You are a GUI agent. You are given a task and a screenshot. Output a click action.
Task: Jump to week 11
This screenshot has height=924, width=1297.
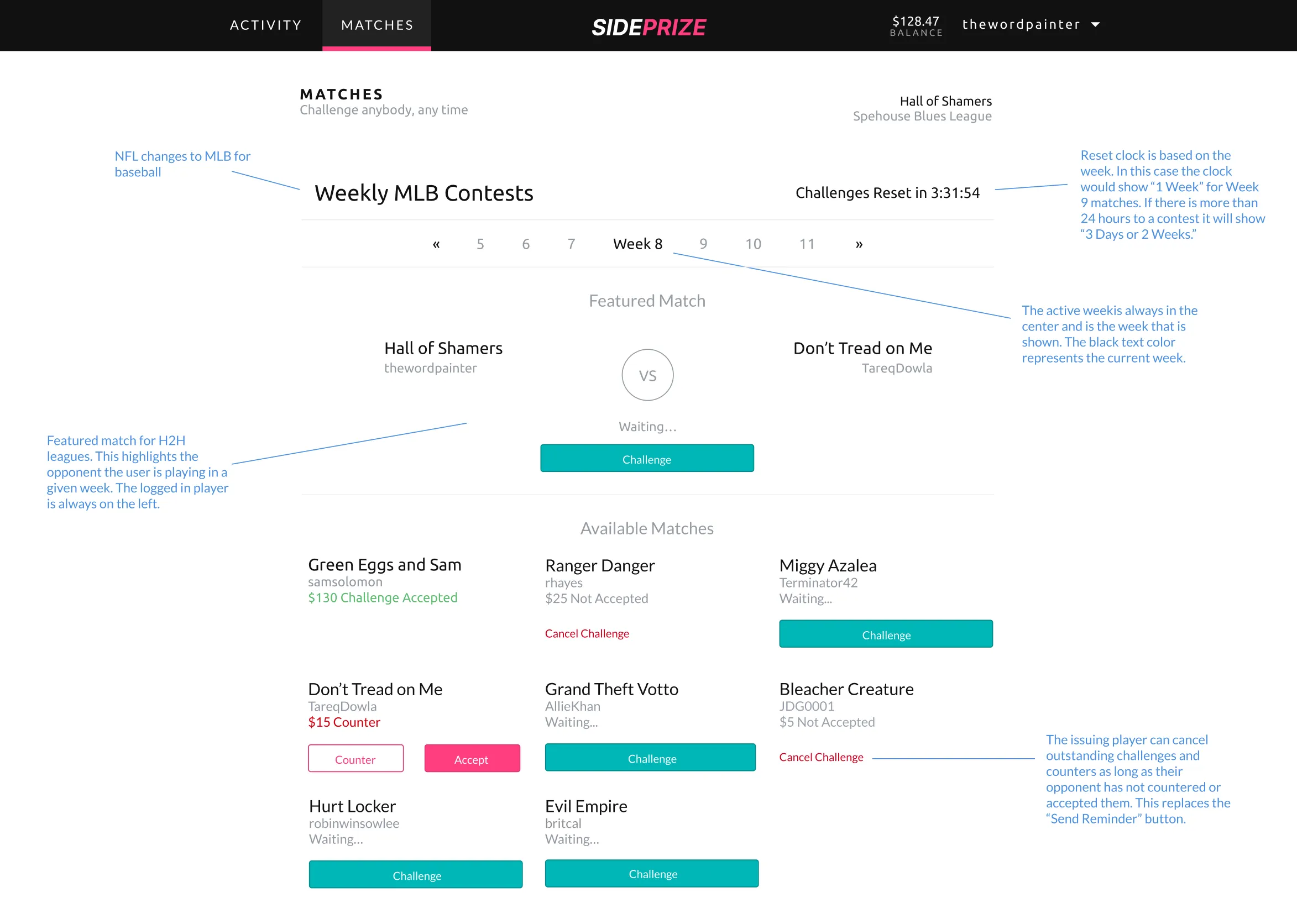pyautogui.click(x=807, y=244)
